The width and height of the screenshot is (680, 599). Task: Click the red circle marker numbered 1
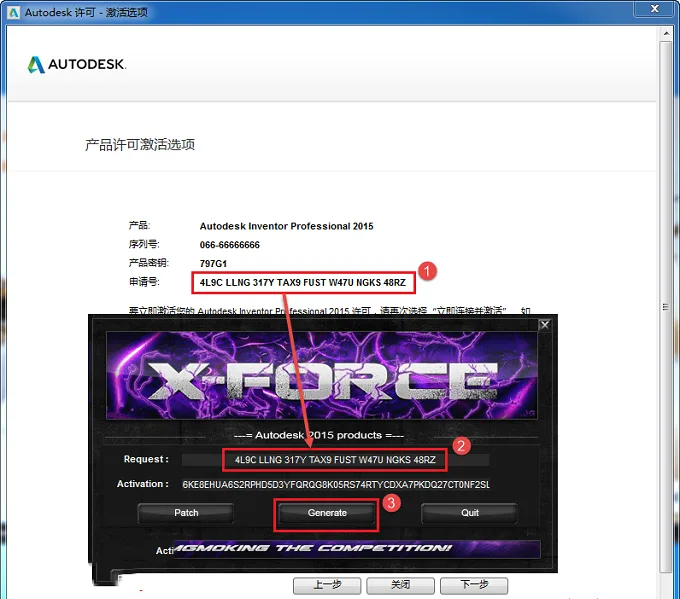(x=427, y=271)
